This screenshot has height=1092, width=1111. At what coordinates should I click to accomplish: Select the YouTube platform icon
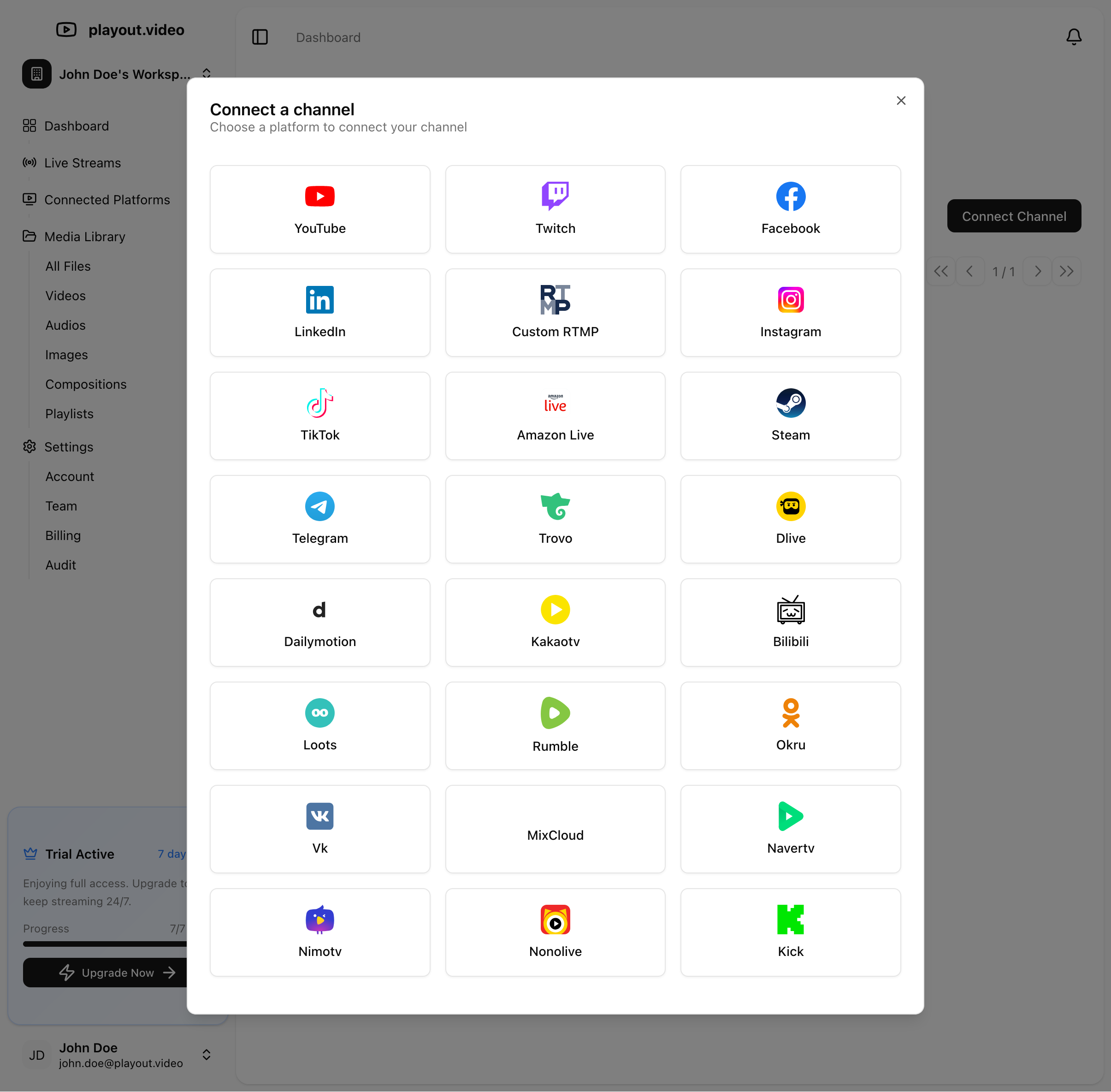(320, 197)
